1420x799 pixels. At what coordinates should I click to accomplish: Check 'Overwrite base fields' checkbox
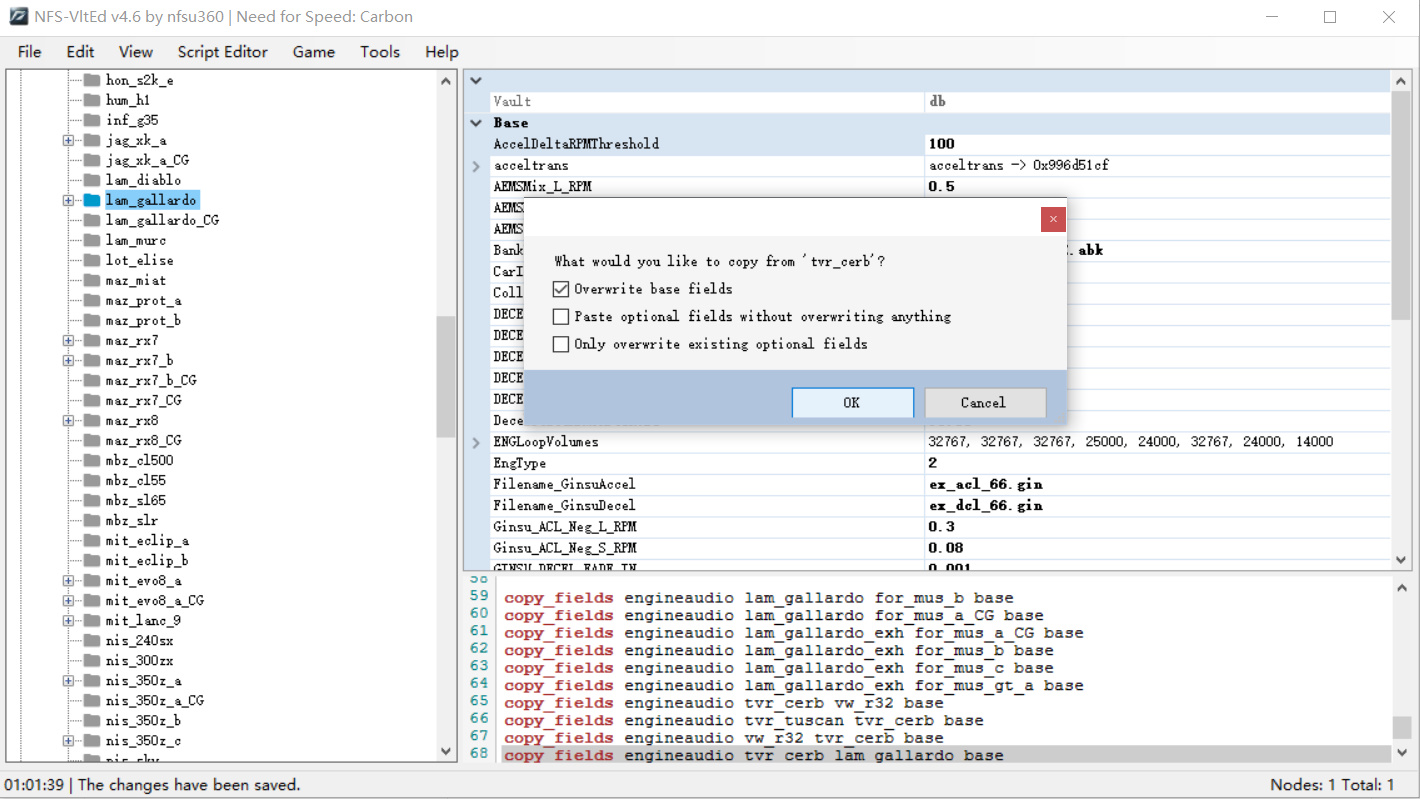[x=561, y=289]
